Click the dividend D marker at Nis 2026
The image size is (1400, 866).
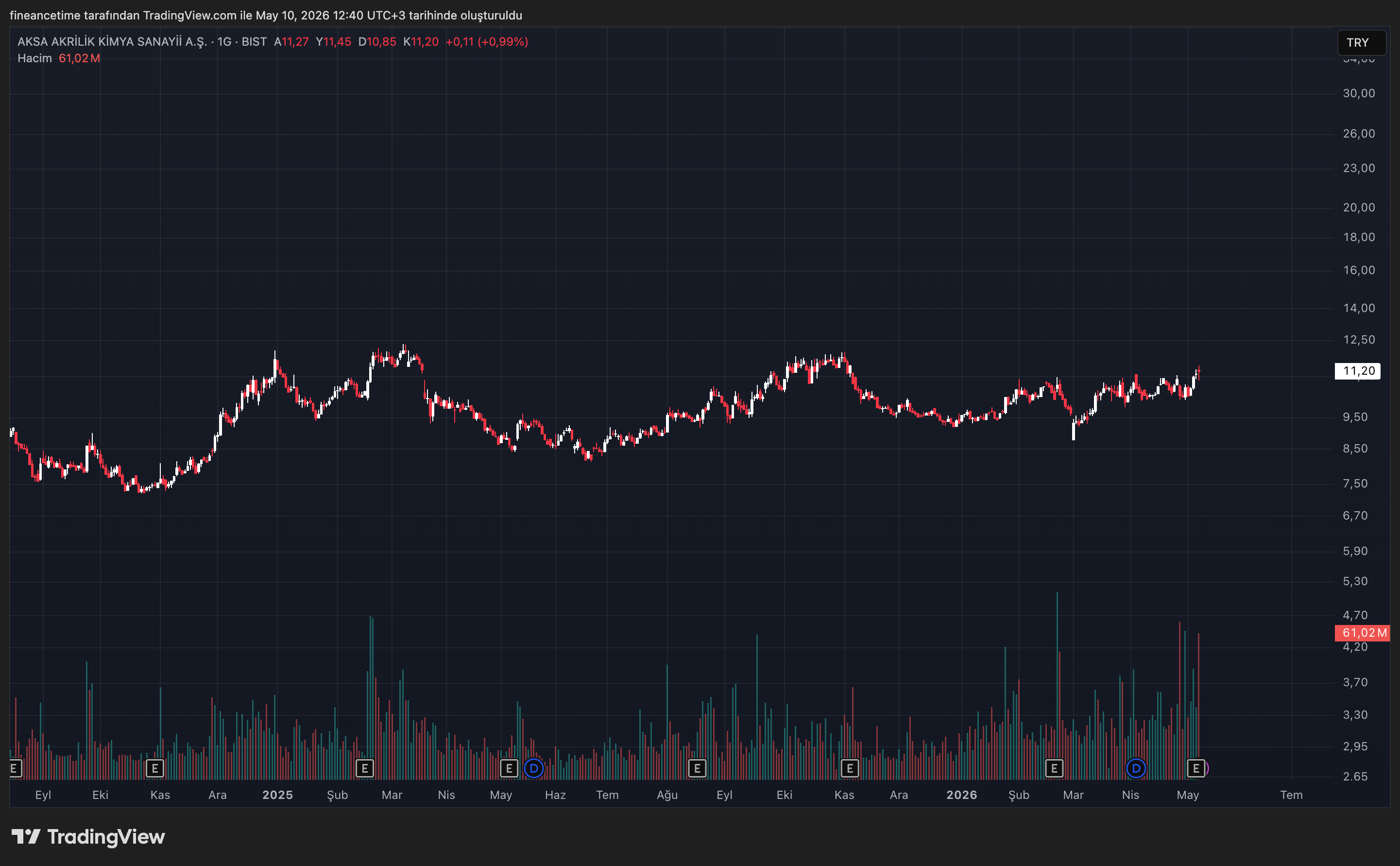click(1136, 768)
